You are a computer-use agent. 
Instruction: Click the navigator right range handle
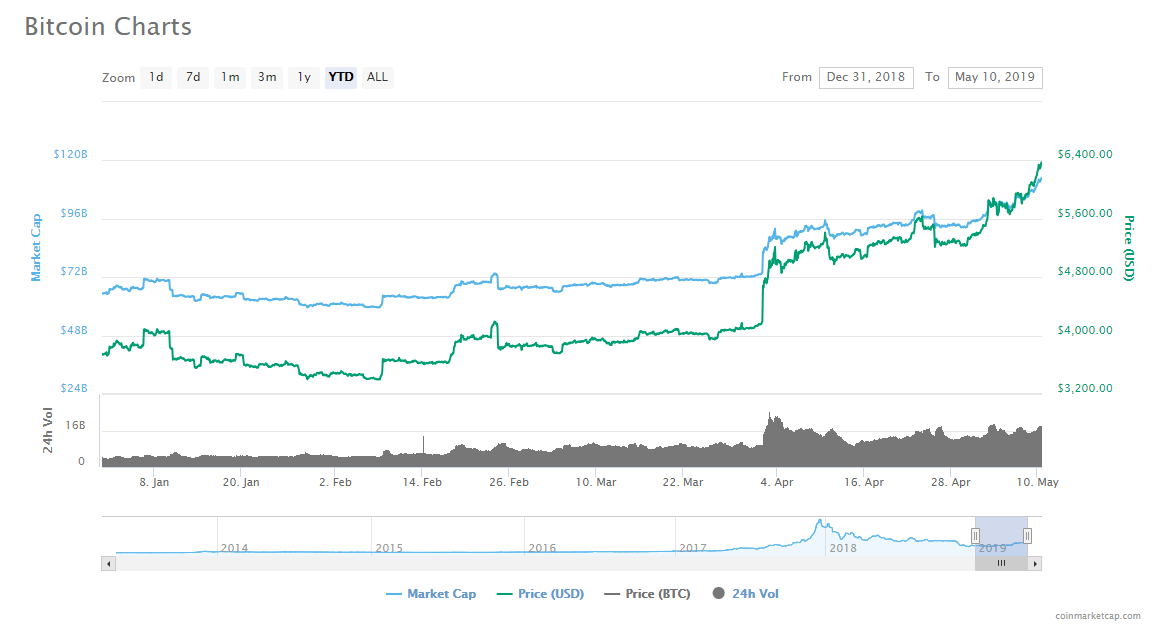1027,536
